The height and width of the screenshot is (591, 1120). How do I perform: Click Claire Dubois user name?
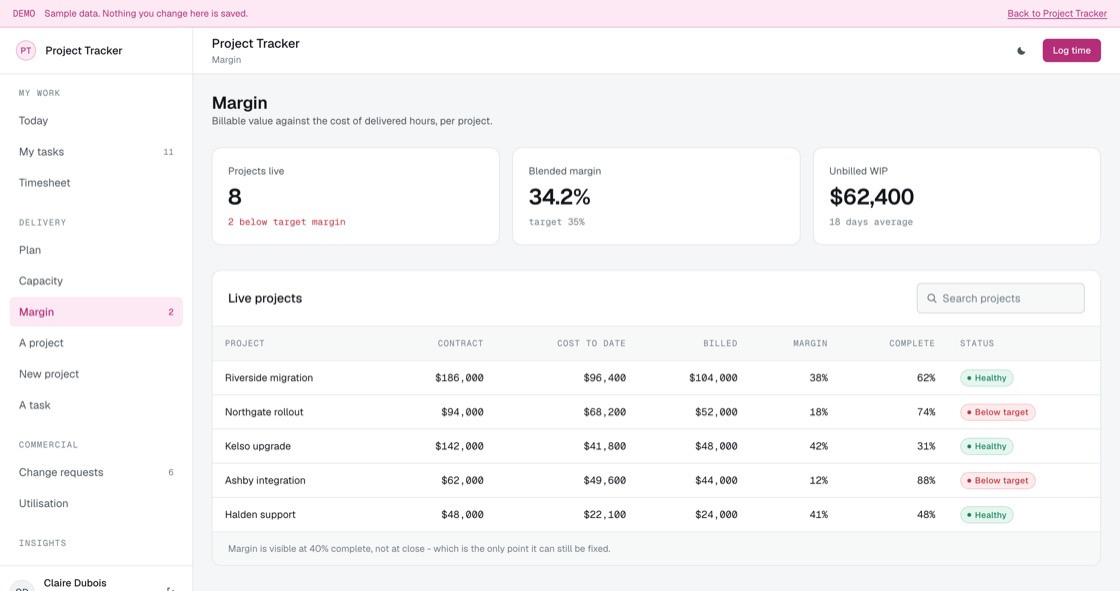pyautogui.click(x=75, y=582)
